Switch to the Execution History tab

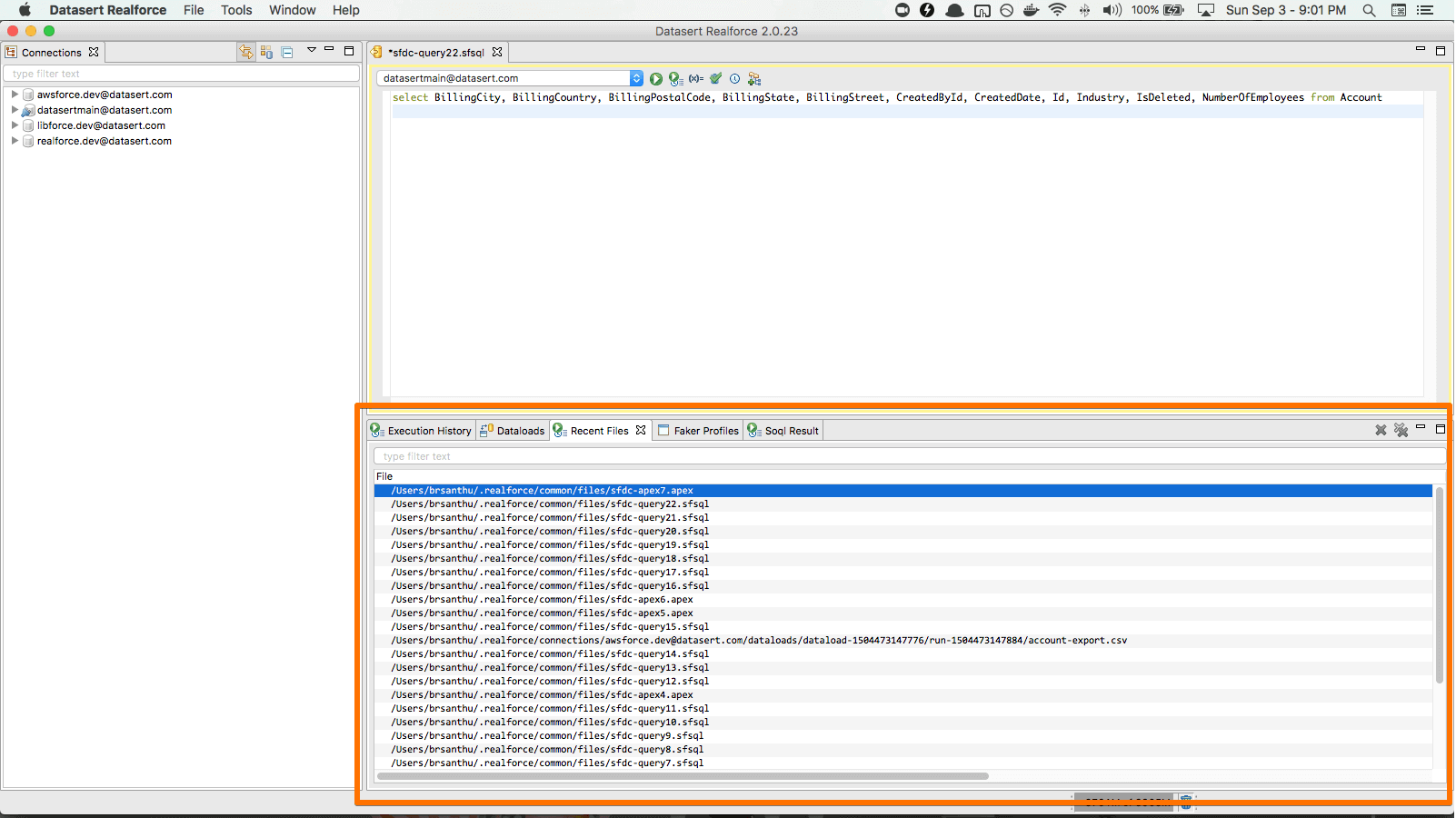point(422,431)
